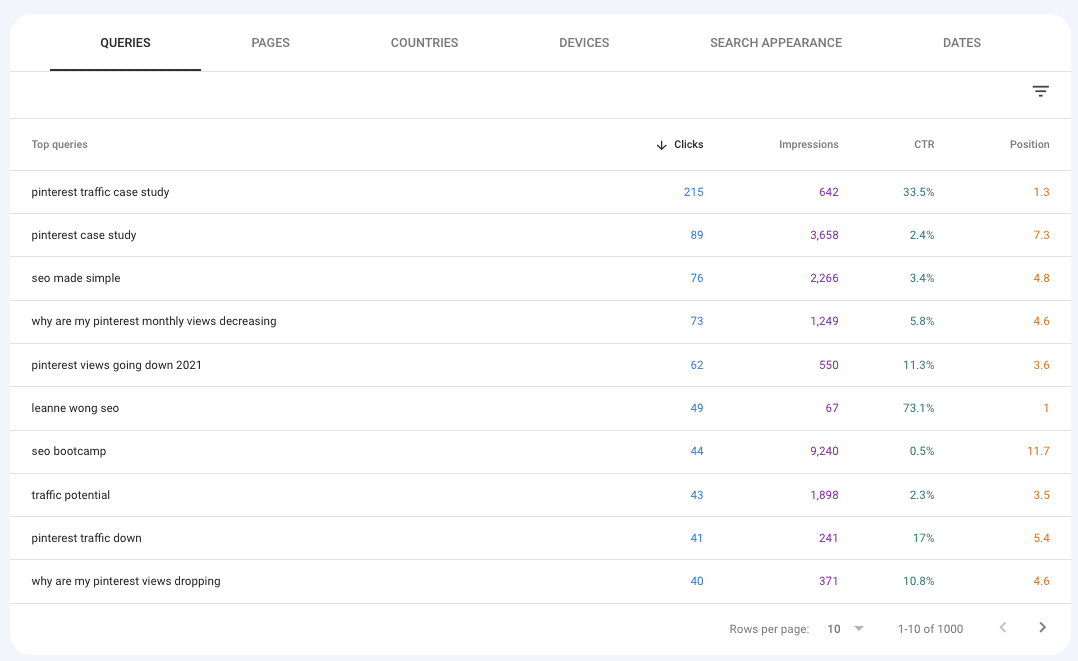Select the 'traffic potential' query
The height and width of the screenshot is (661, 1078).
click(71, 494)
